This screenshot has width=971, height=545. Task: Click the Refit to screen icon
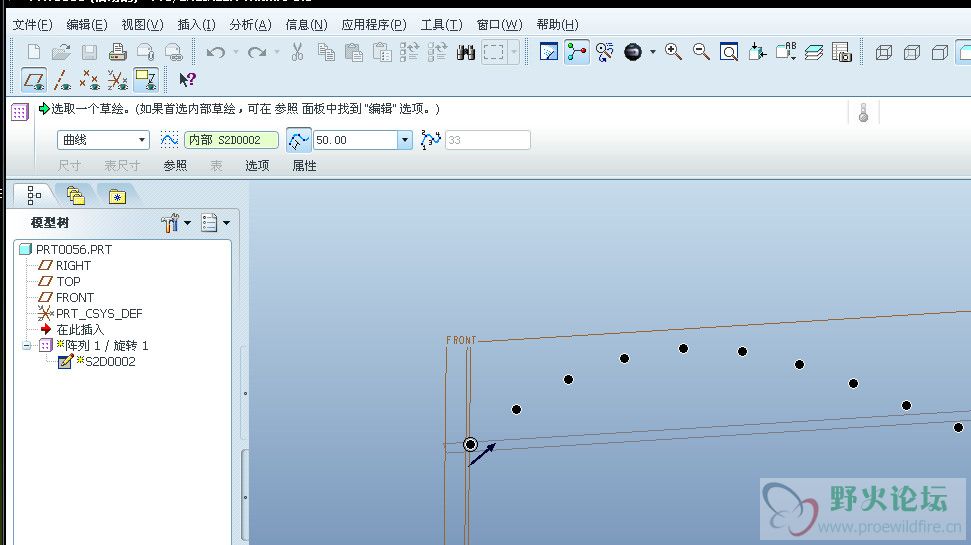click(729, 52)
